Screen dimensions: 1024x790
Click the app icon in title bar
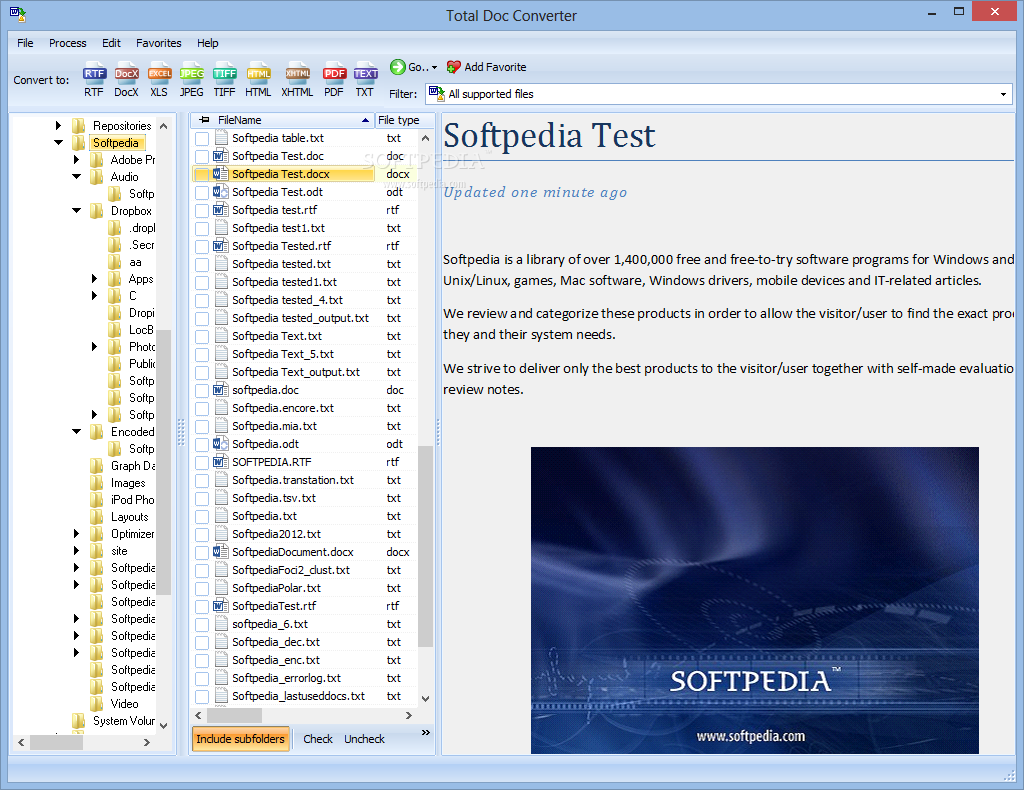18,14
